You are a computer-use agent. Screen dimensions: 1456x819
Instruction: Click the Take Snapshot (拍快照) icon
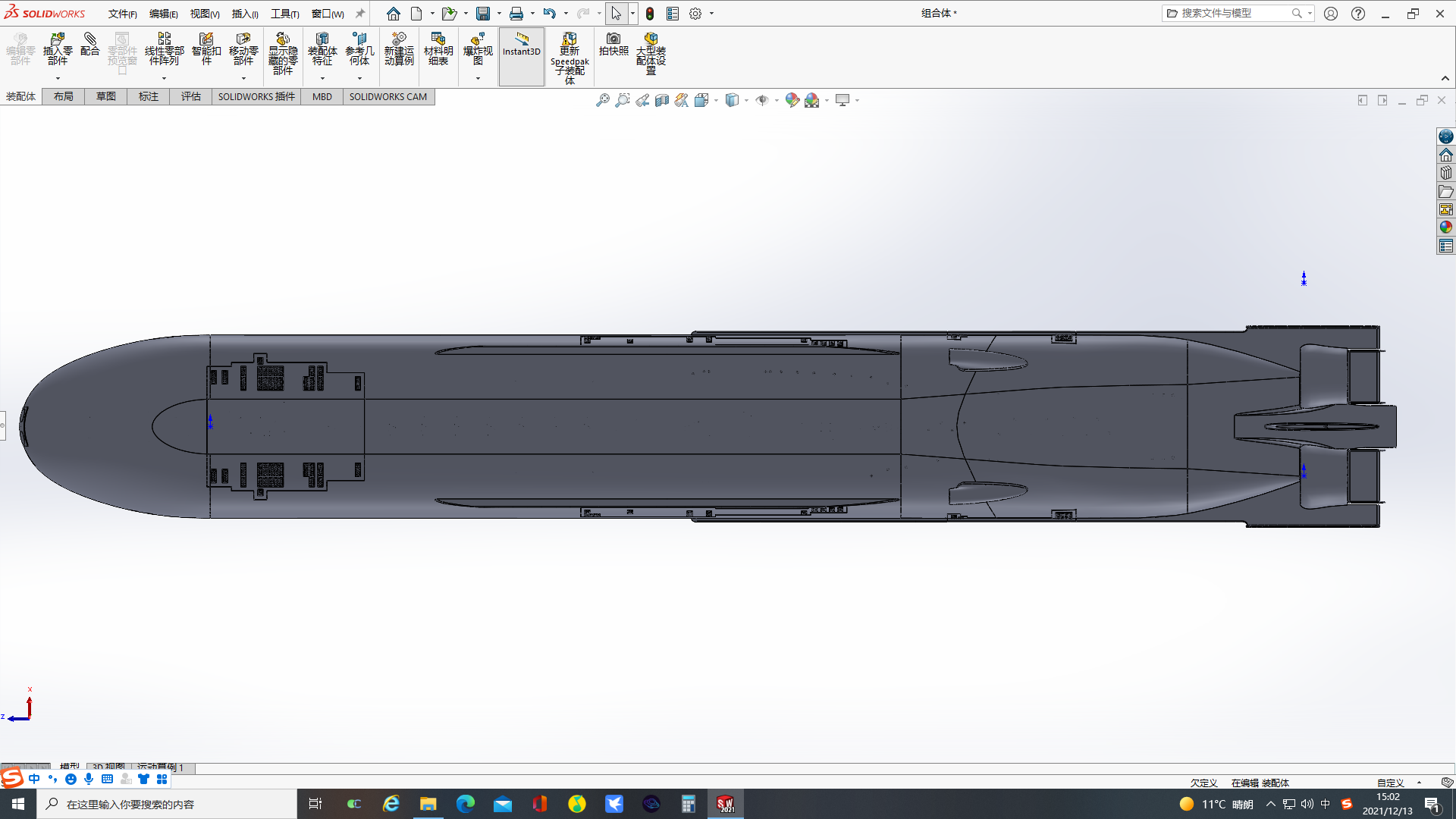click(x=613, y=45)
